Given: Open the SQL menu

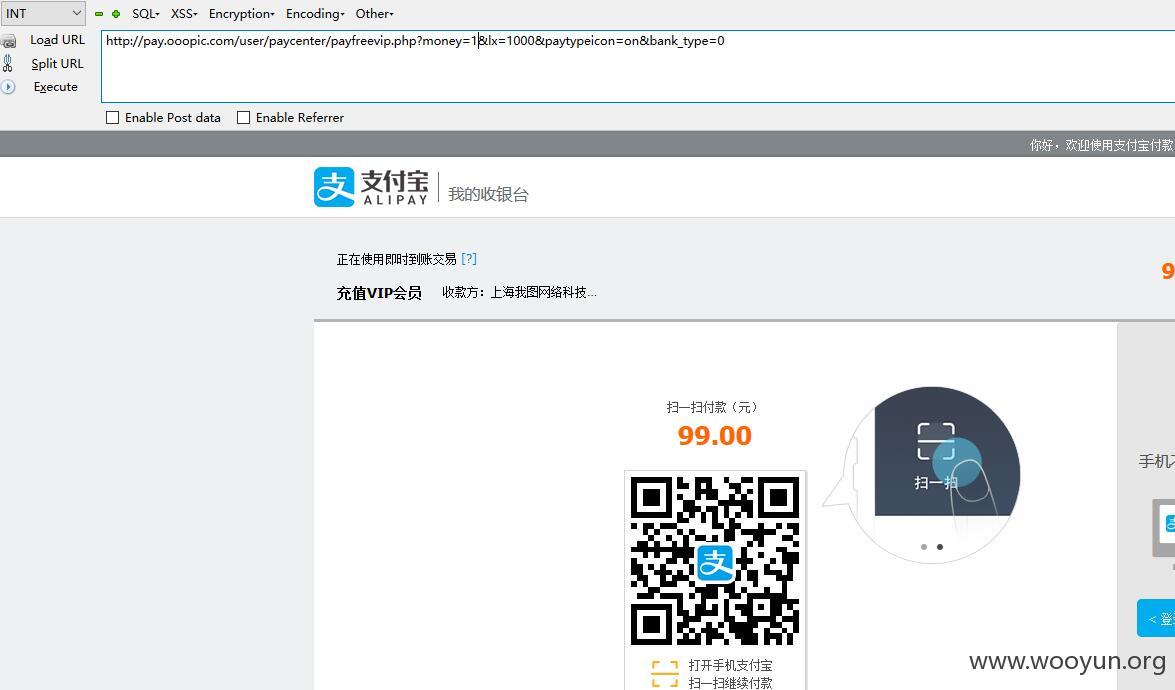Looking at the screenshot, I should (x=145, y=13).
